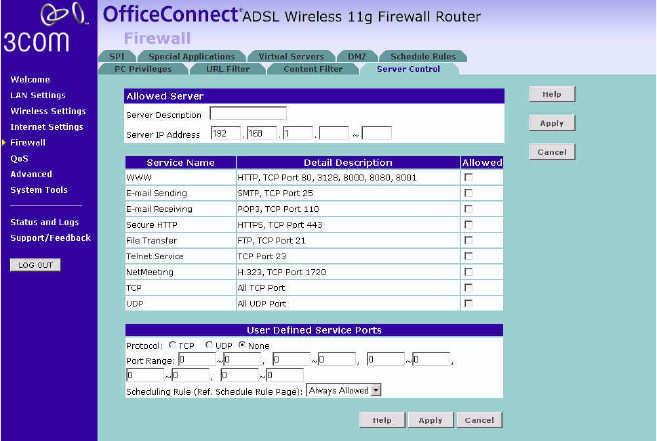Viewport: 657px width, 441px height.
Task: Click the 3Com logo
Action: tap(45, 28)
